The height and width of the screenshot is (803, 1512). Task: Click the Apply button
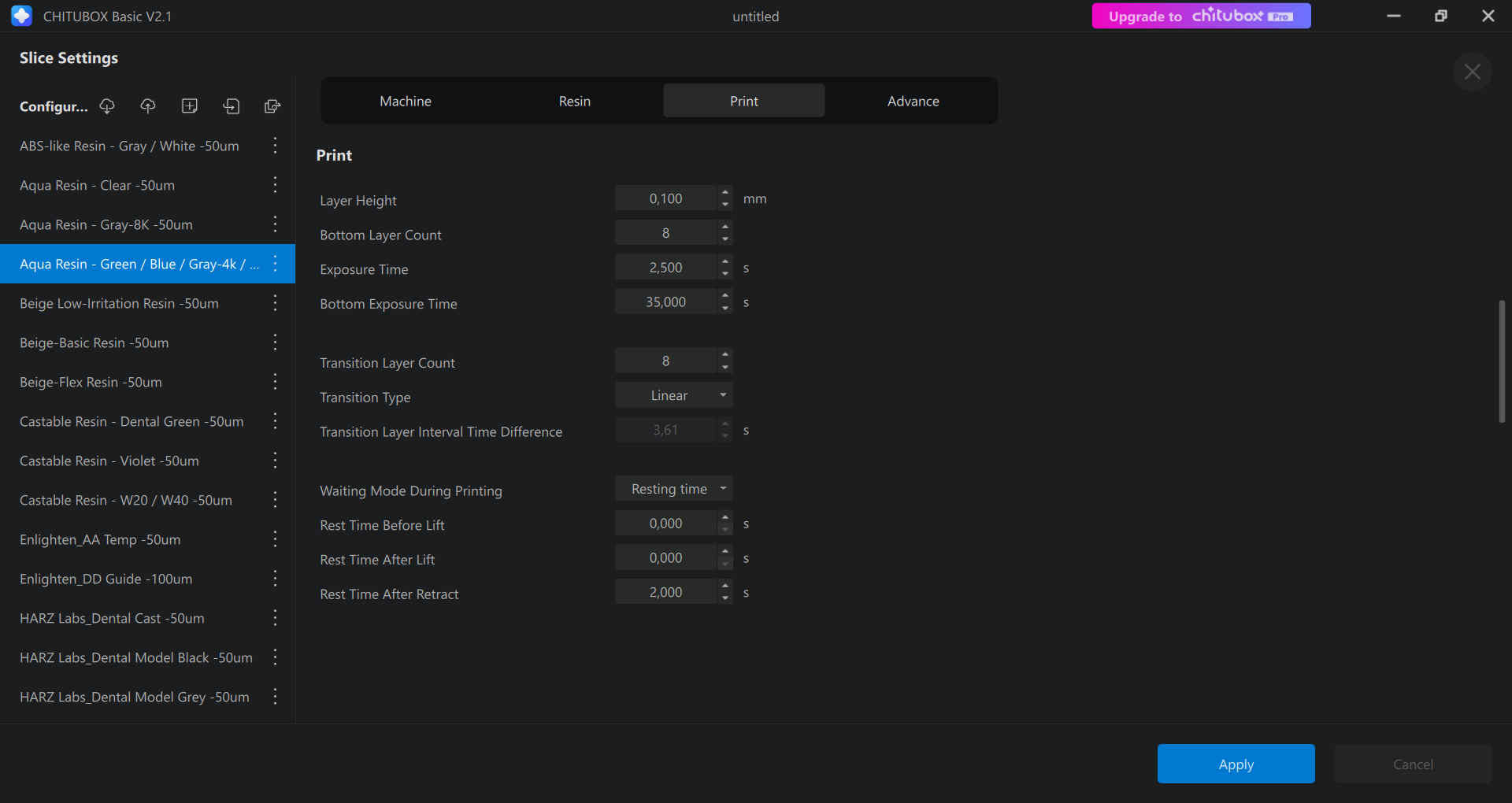[1236, 764]
